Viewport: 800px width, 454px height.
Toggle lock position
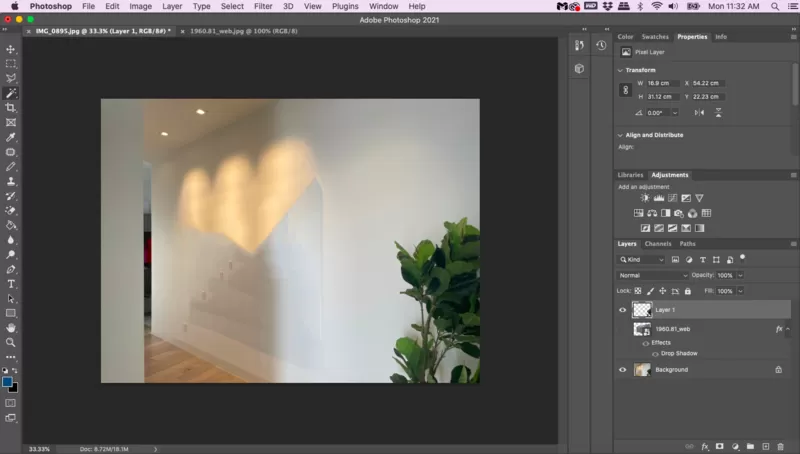(662, 291)
